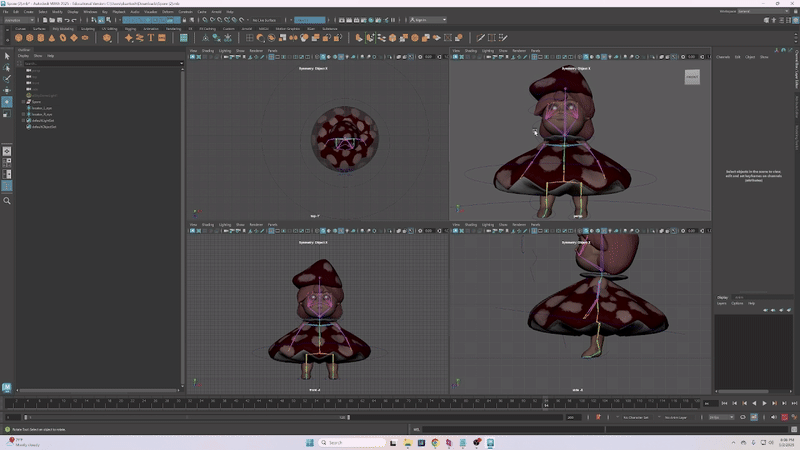The height and width of the screenshot is (450, 800).
Task: Choose the Lasso Select tool
Action: click(7, 67)
